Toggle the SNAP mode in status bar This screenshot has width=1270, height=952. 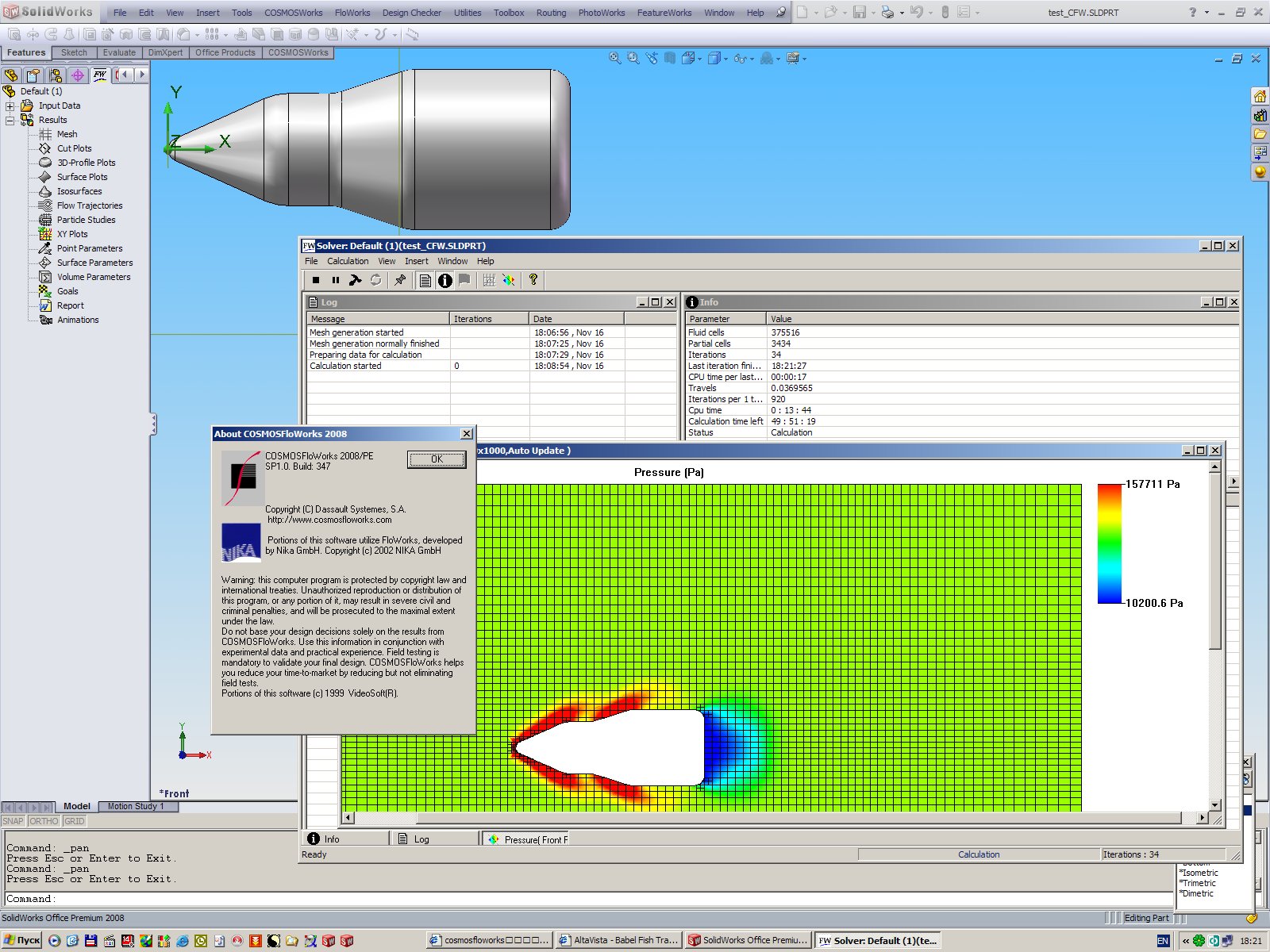coord(13,821)
